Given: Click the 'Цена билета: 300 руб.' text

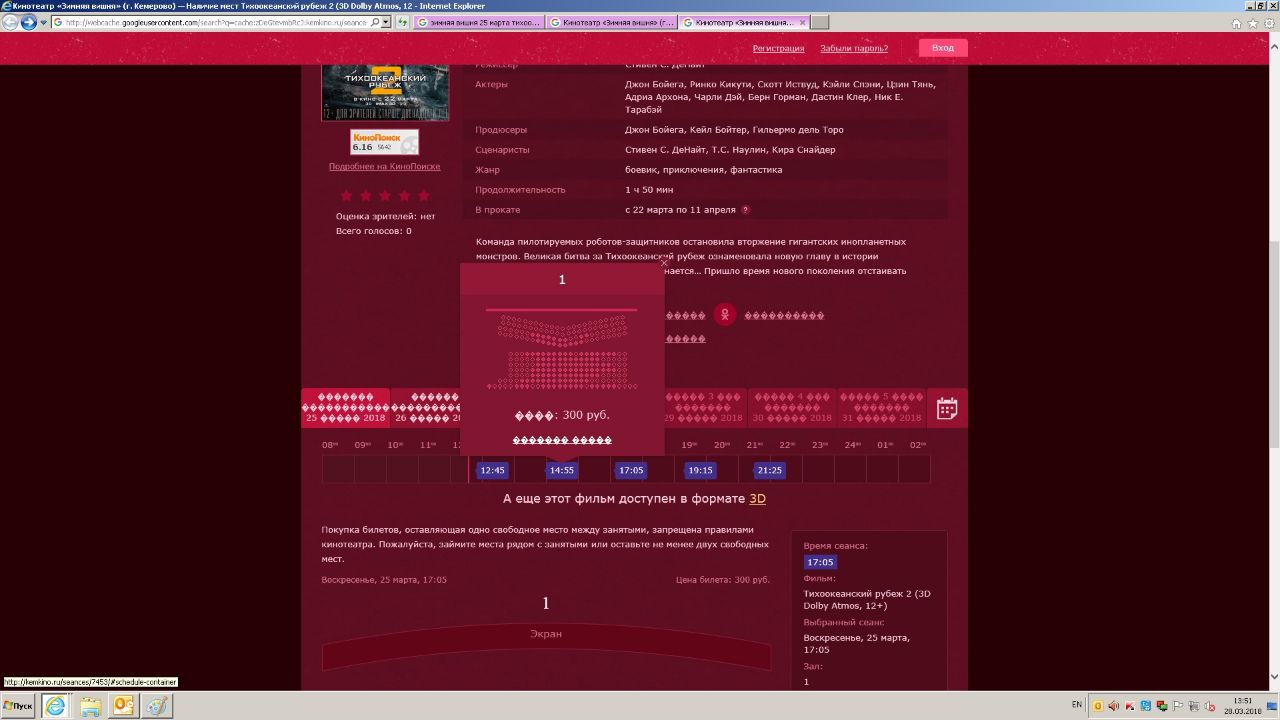Looking at the screenshot, I should [723, 580].
